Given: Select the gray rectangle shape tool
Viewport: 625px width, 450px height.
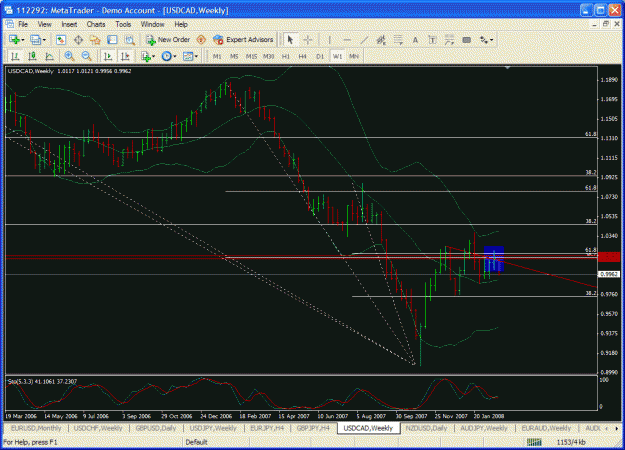Looking at the screenshot, I should coord(466,40).
